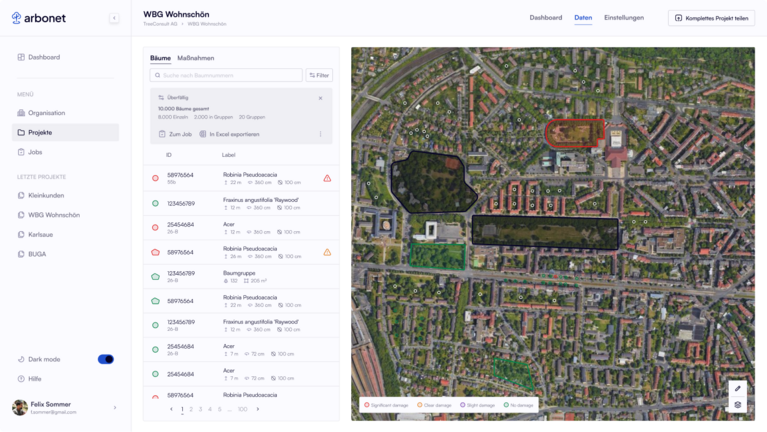Click No damage legend entry
767x432 pixels.
(x=519, y=405)
